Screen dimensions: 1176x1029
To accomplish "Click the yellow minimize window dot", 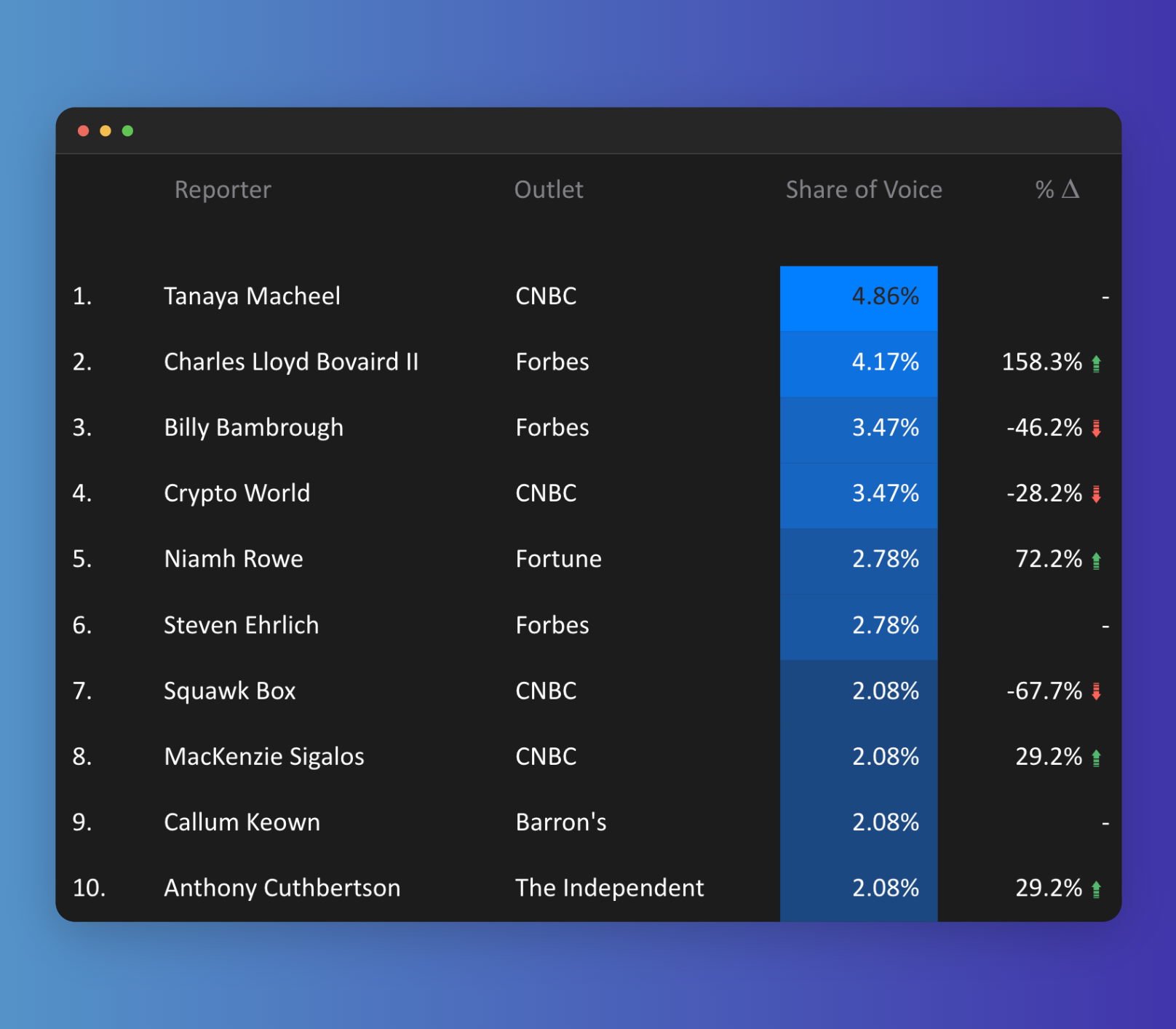I will tap(106, 131).
